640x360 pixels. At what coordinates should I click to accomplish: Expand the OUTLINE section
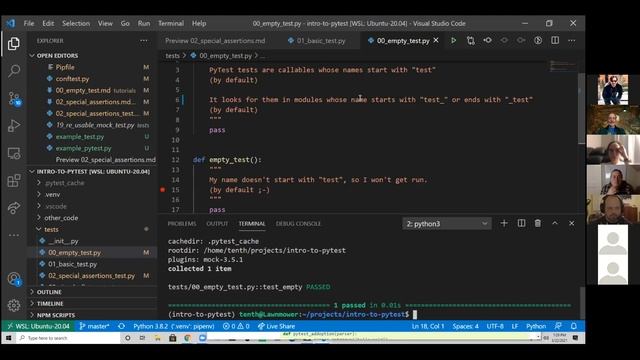pyautogui.click(x=49, y=292)
